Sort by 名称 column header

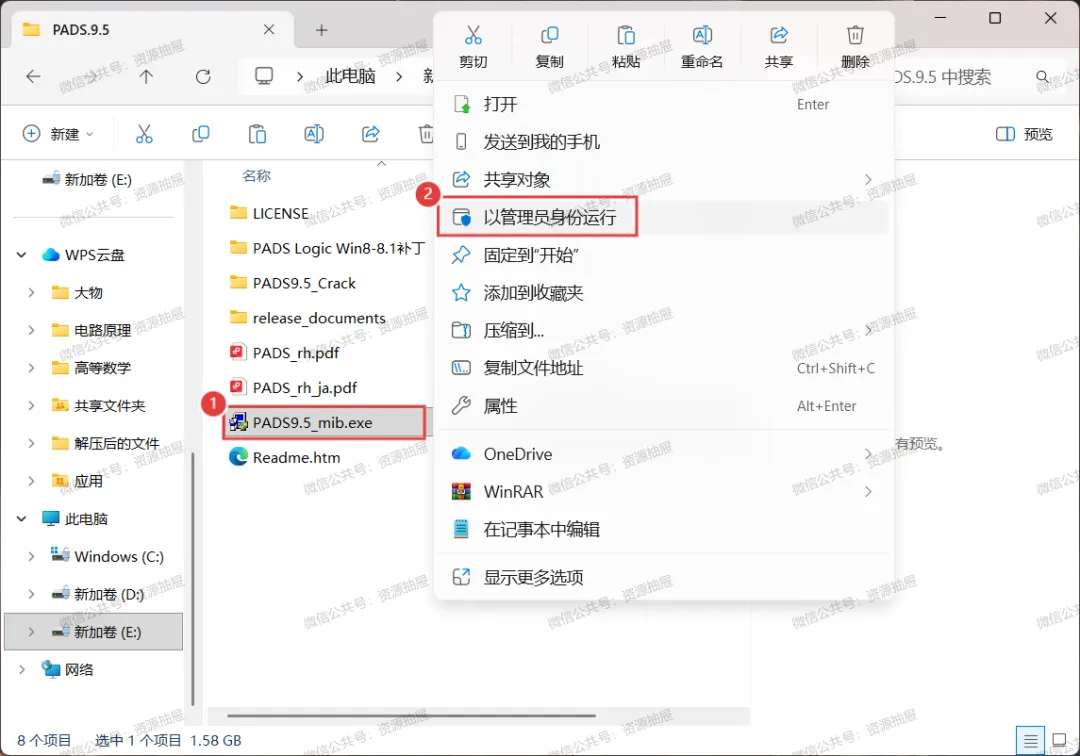click(257, 176)
